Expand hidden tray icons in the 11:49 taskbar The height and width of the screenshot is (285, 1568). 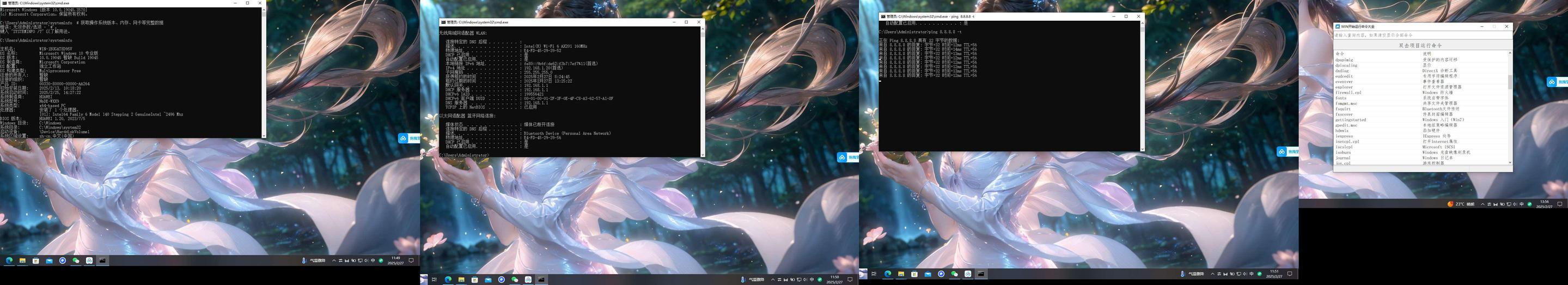coord(333,260)
